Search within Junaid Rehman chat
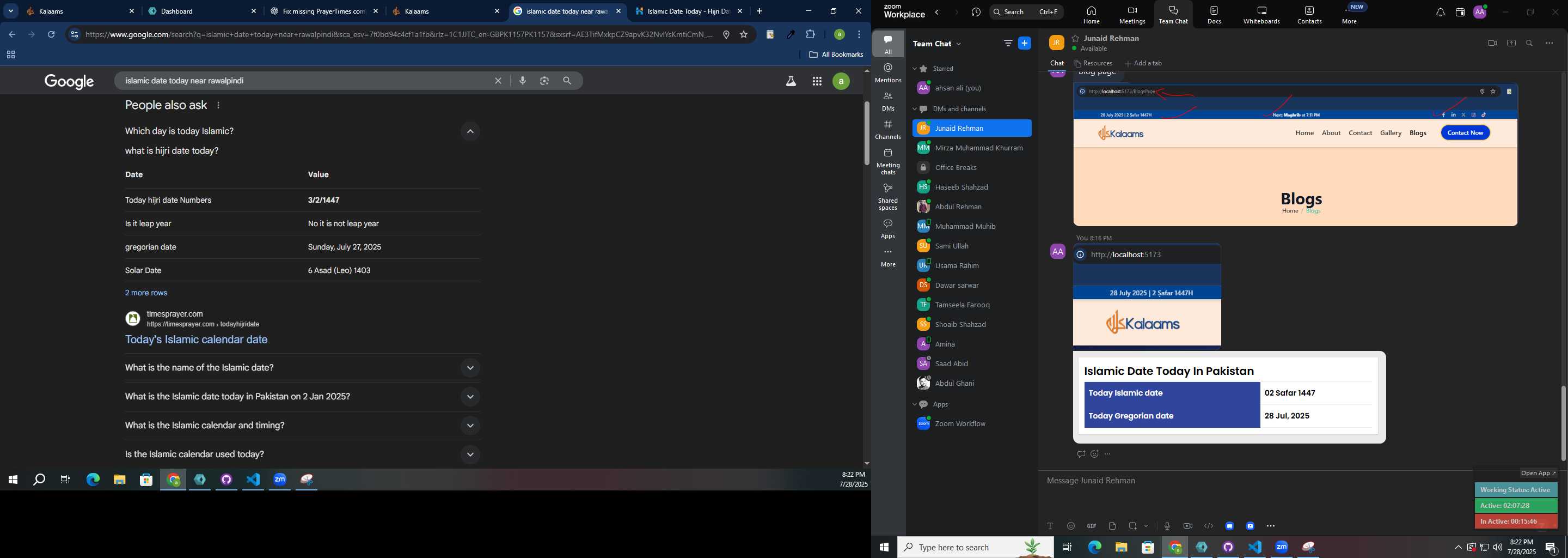 1530,43
